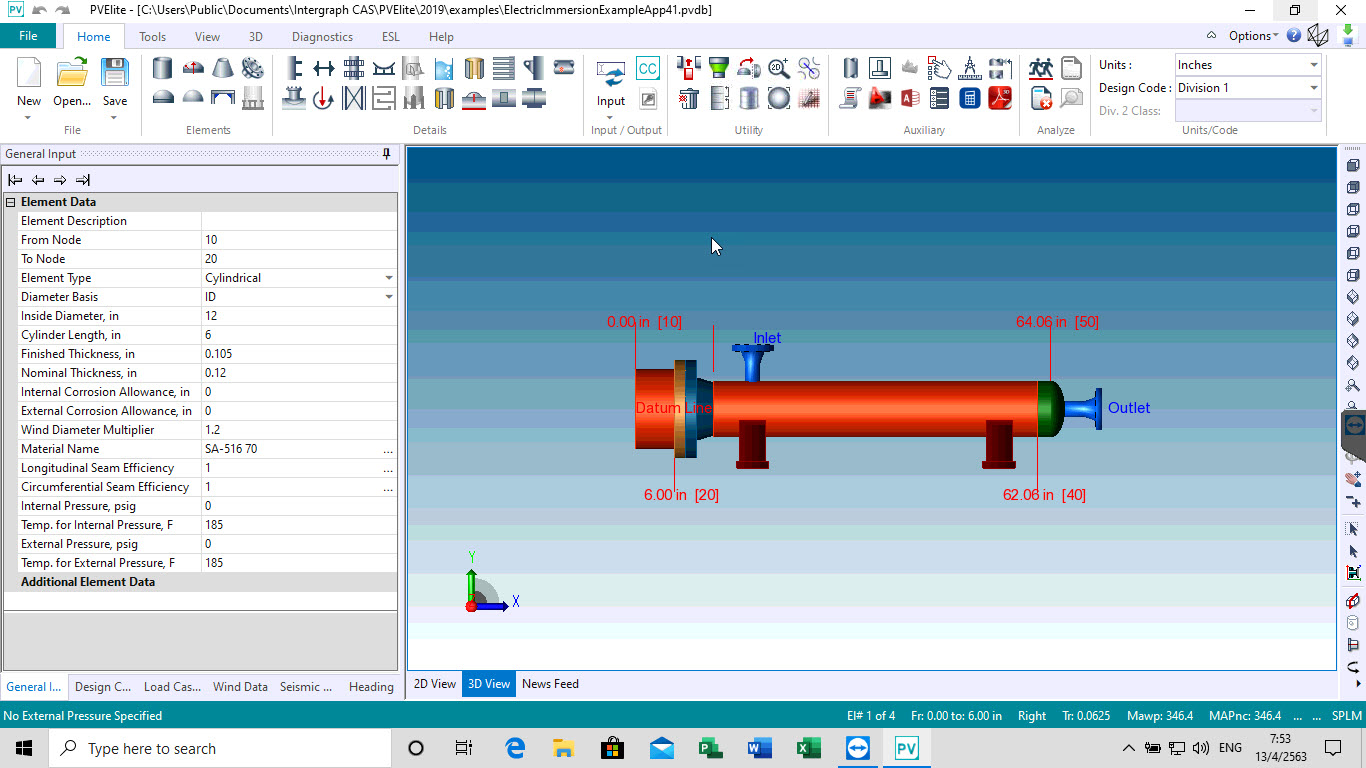The height and width of the screenshot is (768, 1366).
Task: Add a conical element
Action: click(x=222, y=68)
